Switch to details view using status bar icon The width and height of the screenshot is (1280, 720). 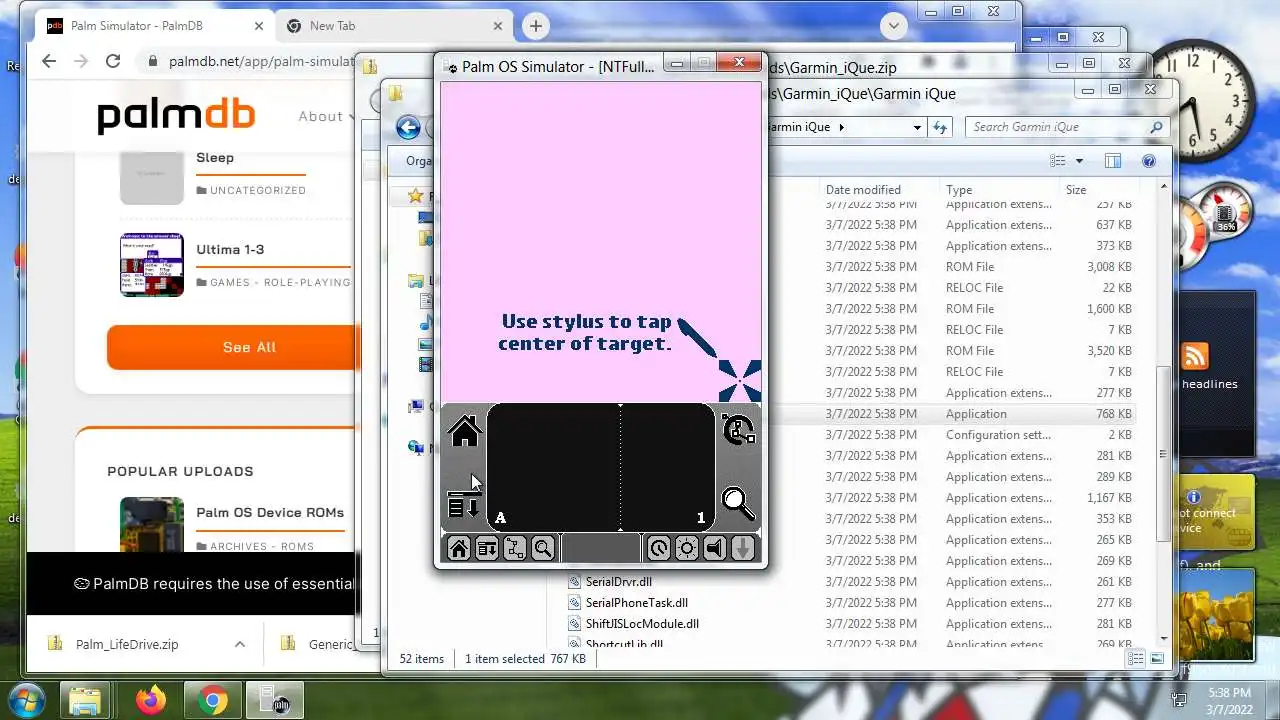coord(1135,659)
